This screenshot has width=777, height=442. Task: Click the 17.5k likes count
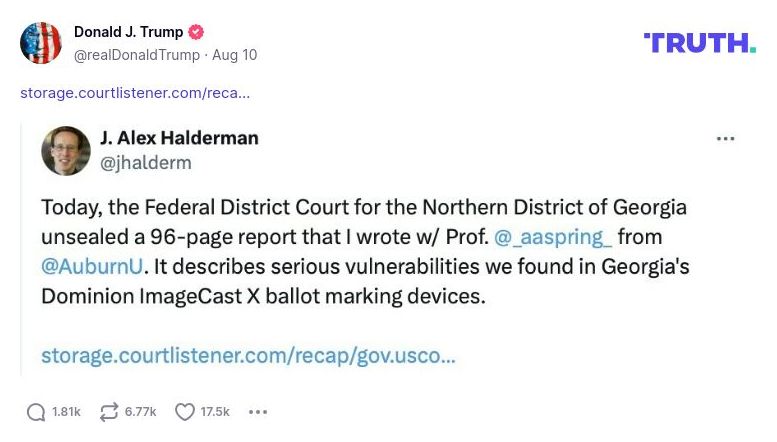(215, 412)
